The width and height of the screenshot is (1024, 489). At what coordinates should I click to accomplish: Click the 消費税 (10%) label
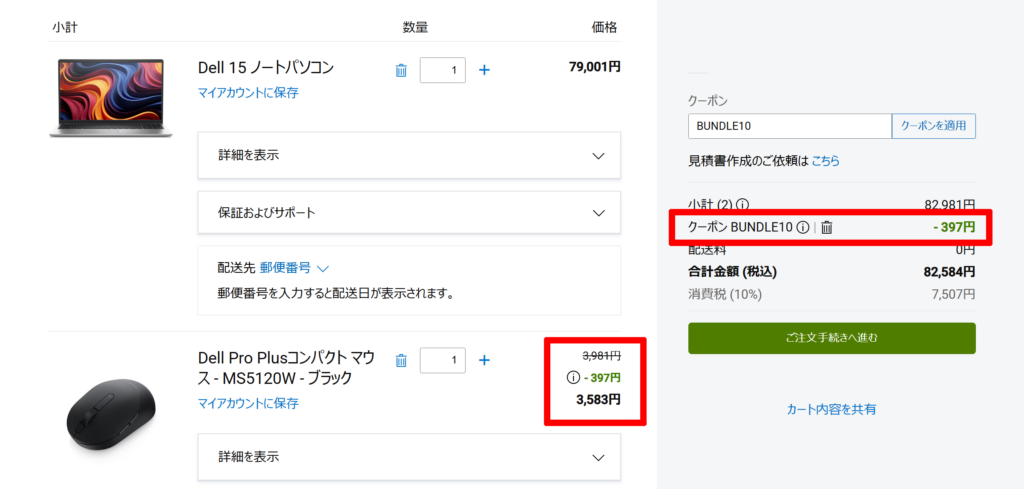tap(725, 294)
